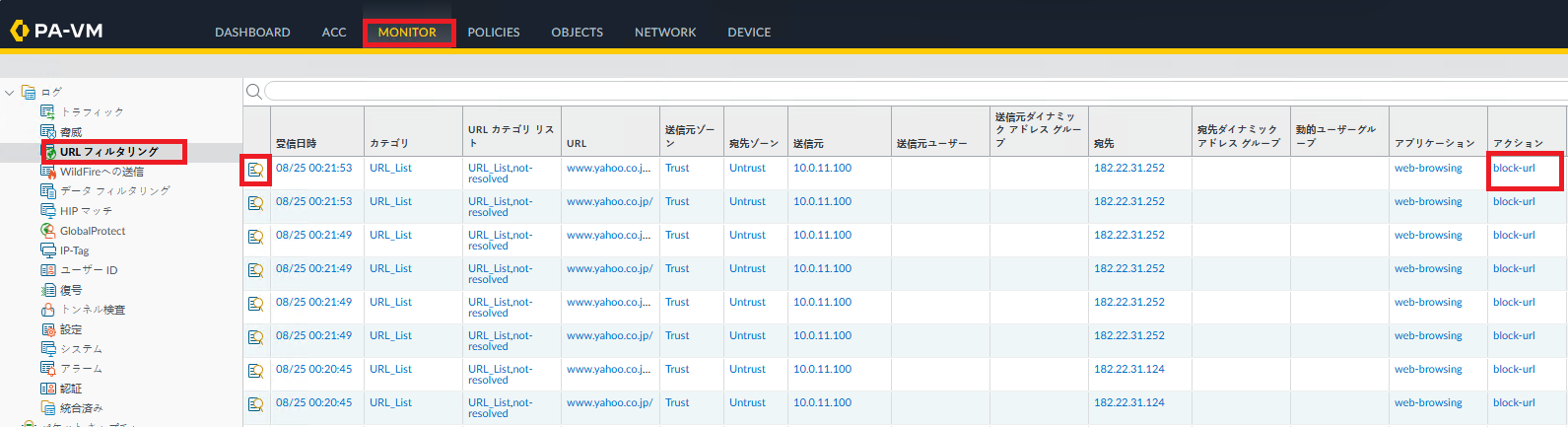Open トラフィック logs in sidebar

tap(91, 112)
